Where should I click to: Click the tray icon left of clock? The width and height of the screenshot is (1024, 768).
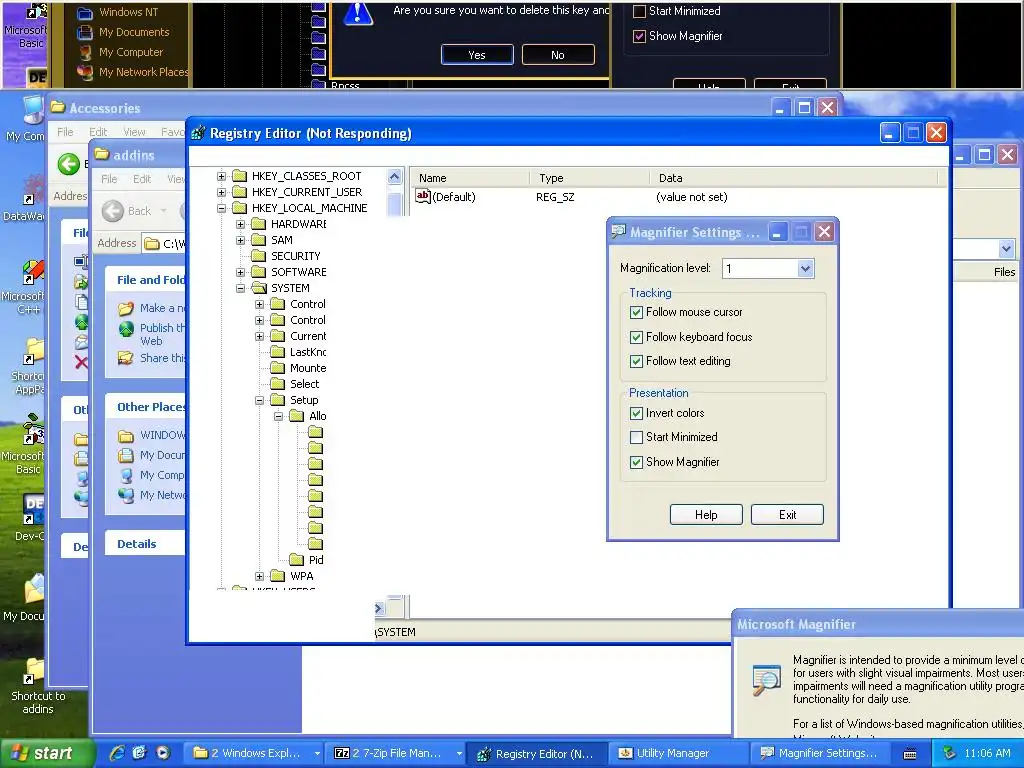pyautogui.click(x=950, y=753)
